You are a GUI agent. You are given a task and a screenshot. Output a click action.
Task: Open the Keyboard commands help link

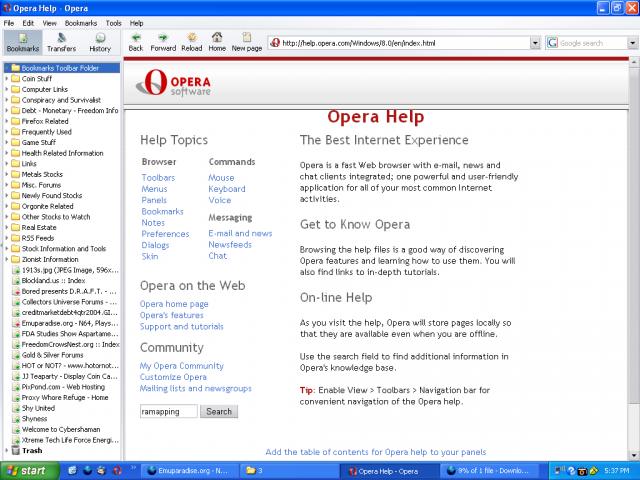(227, 189)
